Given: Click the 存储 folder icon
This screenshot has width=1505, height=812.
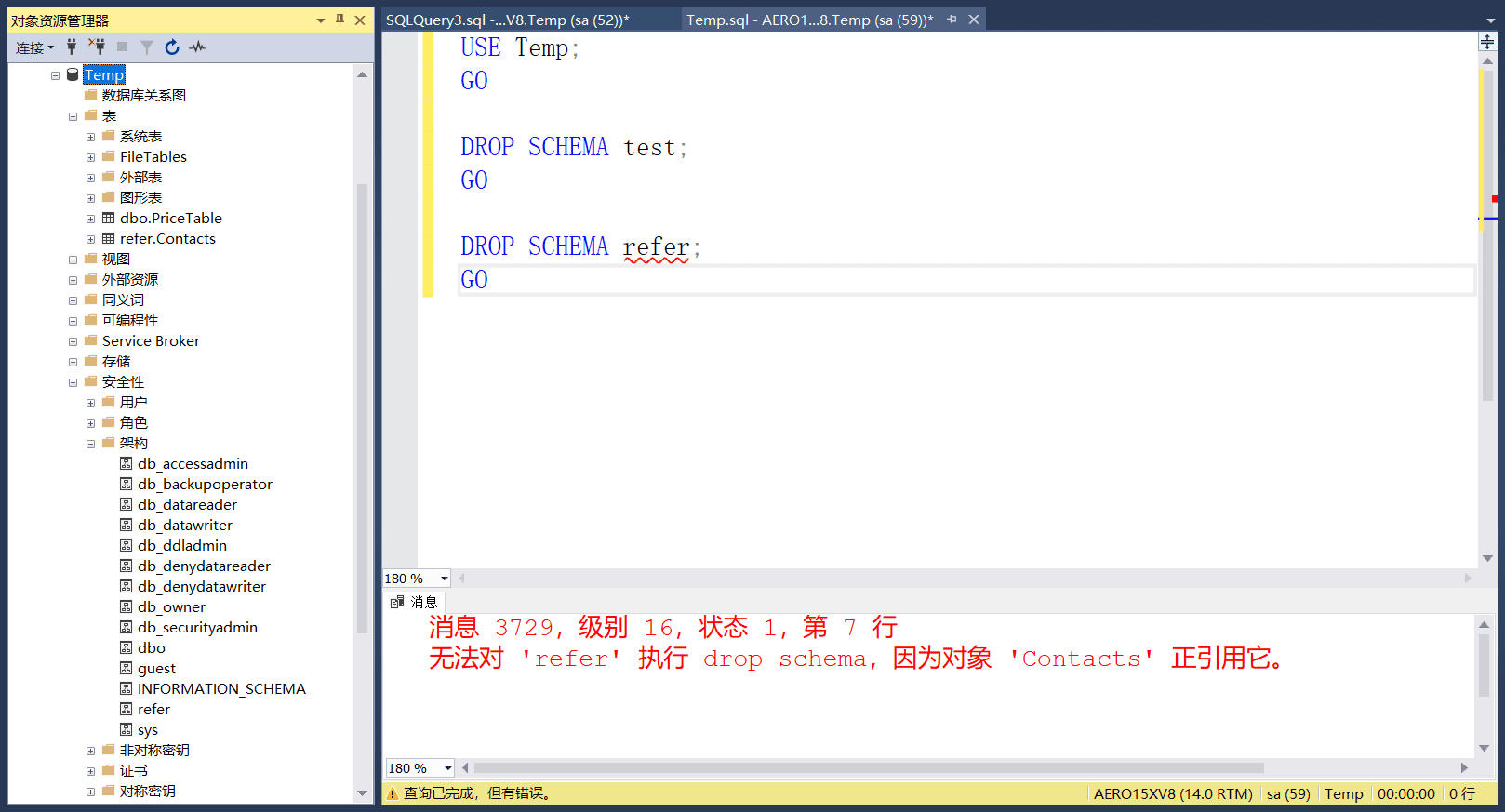Looking at the screenshot, I should [91, 361].
